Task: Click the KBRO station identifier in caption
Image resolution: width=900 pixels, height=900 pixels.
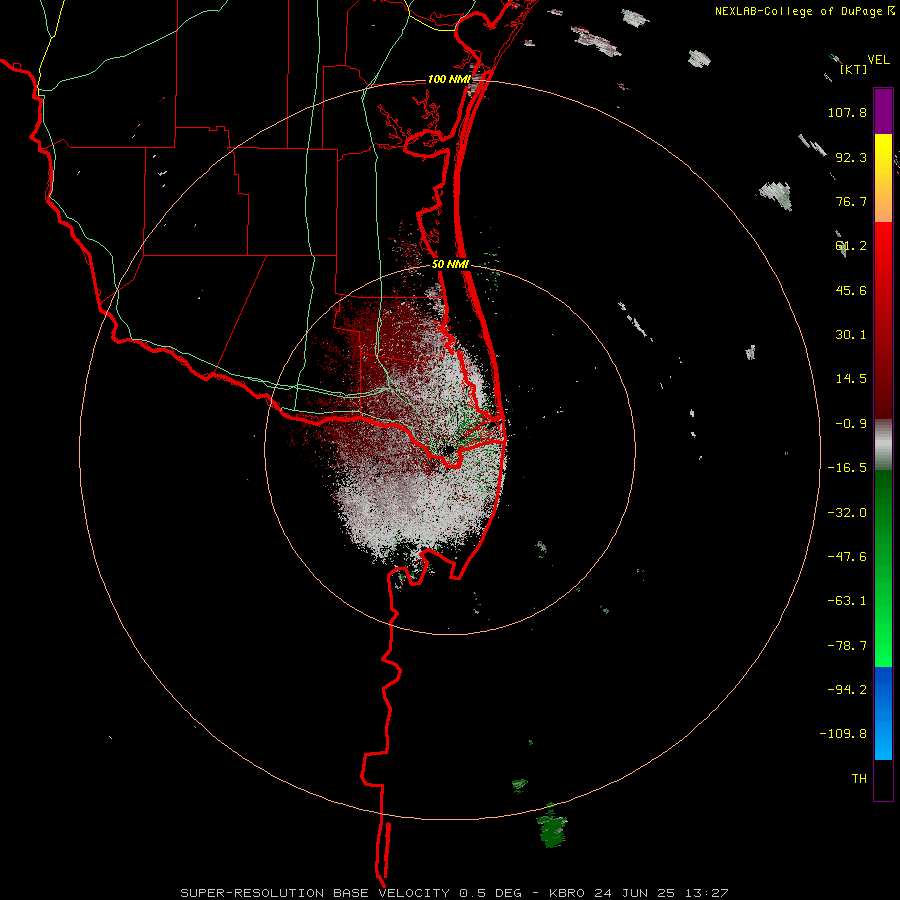Action: [x=567, y=893]
